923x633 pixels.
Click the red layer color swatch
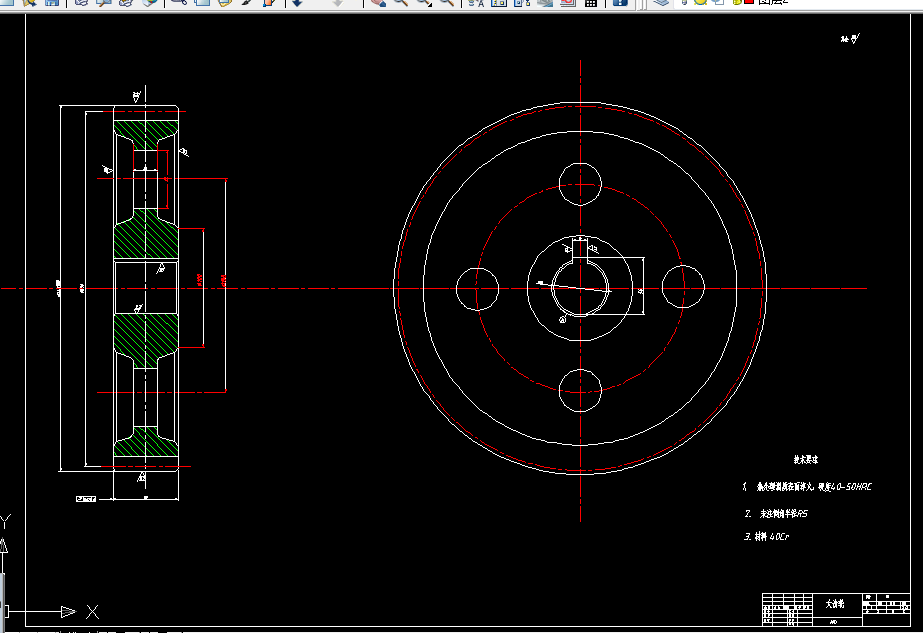point(749,2)
